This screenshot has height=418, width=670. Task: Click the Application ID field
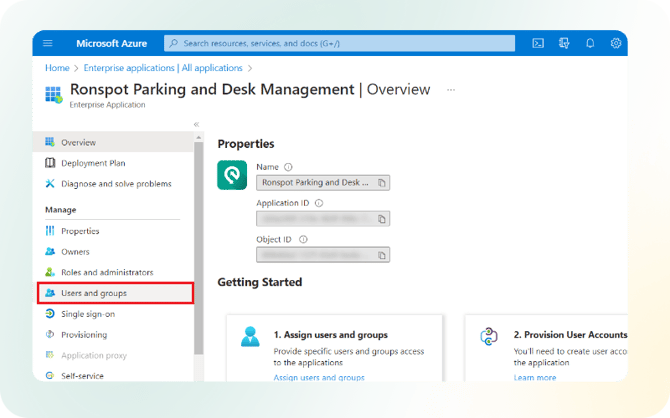coord(323,219)
